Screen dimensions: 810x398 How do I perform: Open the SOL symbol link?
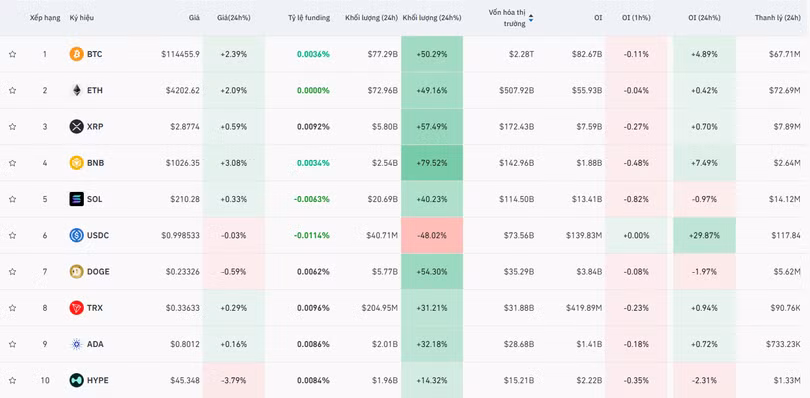95,199
